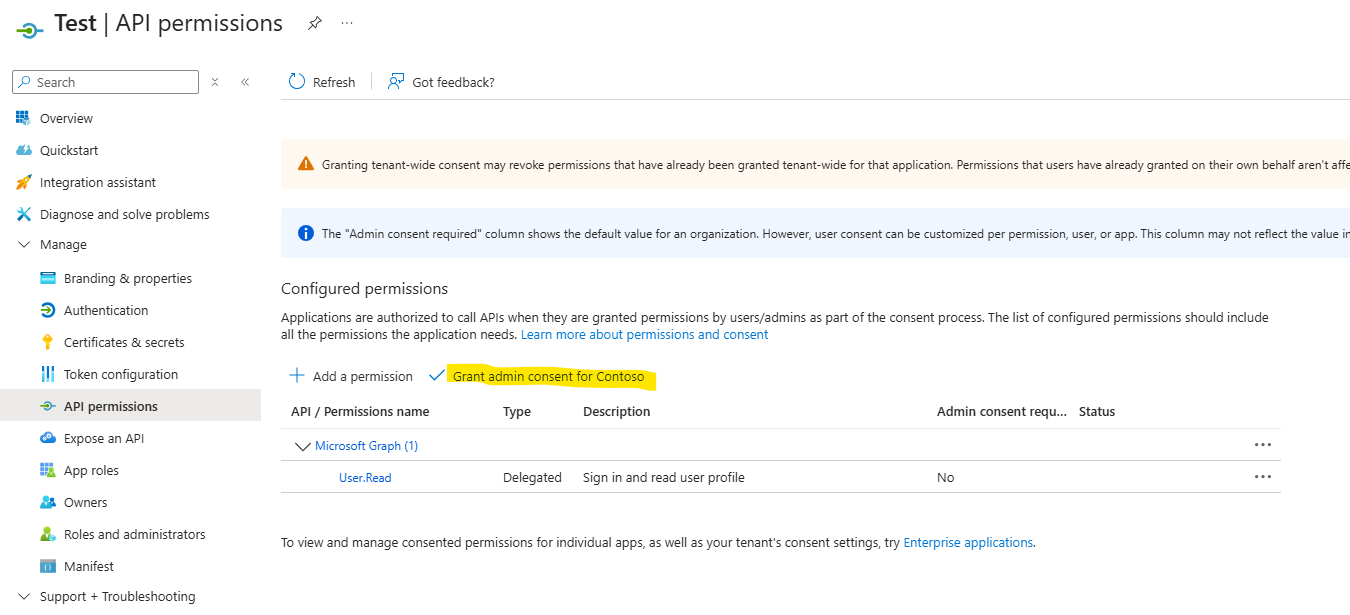This screenshot has height=615, width=1350.
Task: Collapse the Manage section in sidebar
Action: pos(24,244)
